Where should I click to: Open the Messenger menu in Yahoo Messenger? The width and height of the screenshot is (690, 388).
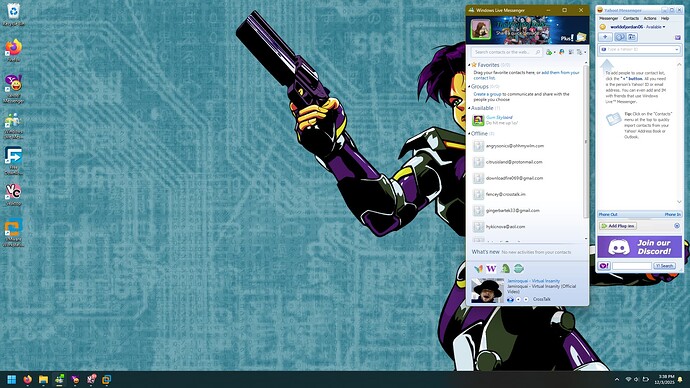(609, 18)
